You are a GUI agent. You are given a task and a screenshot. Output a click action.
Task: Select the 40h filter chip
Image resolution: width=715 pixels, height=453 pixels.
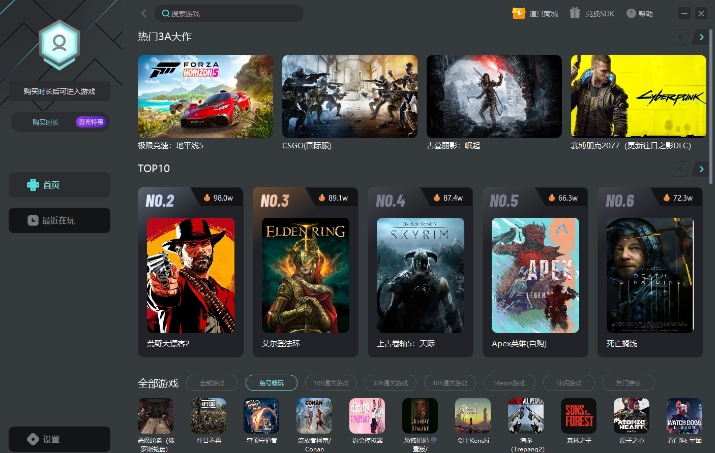(x=450, y=383)
